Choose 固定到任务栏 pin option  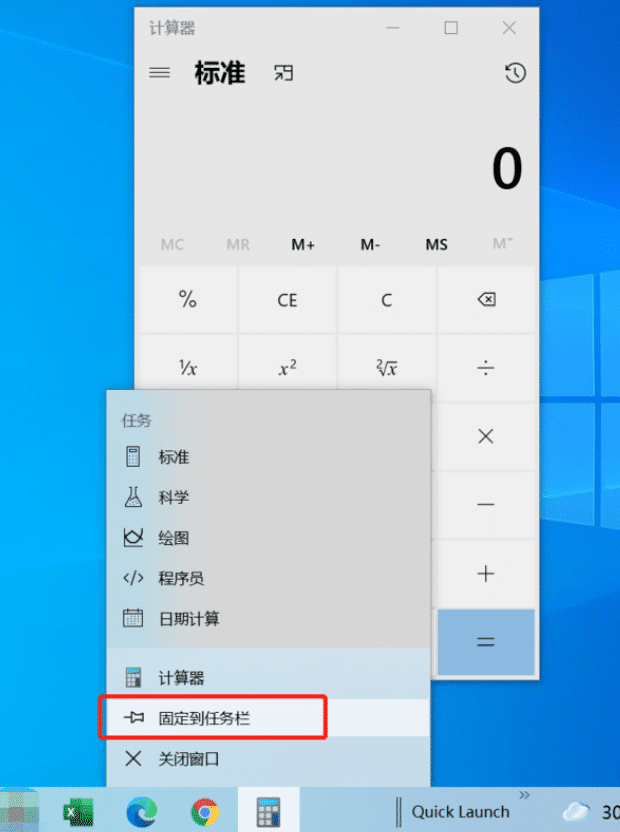(268, 718)
